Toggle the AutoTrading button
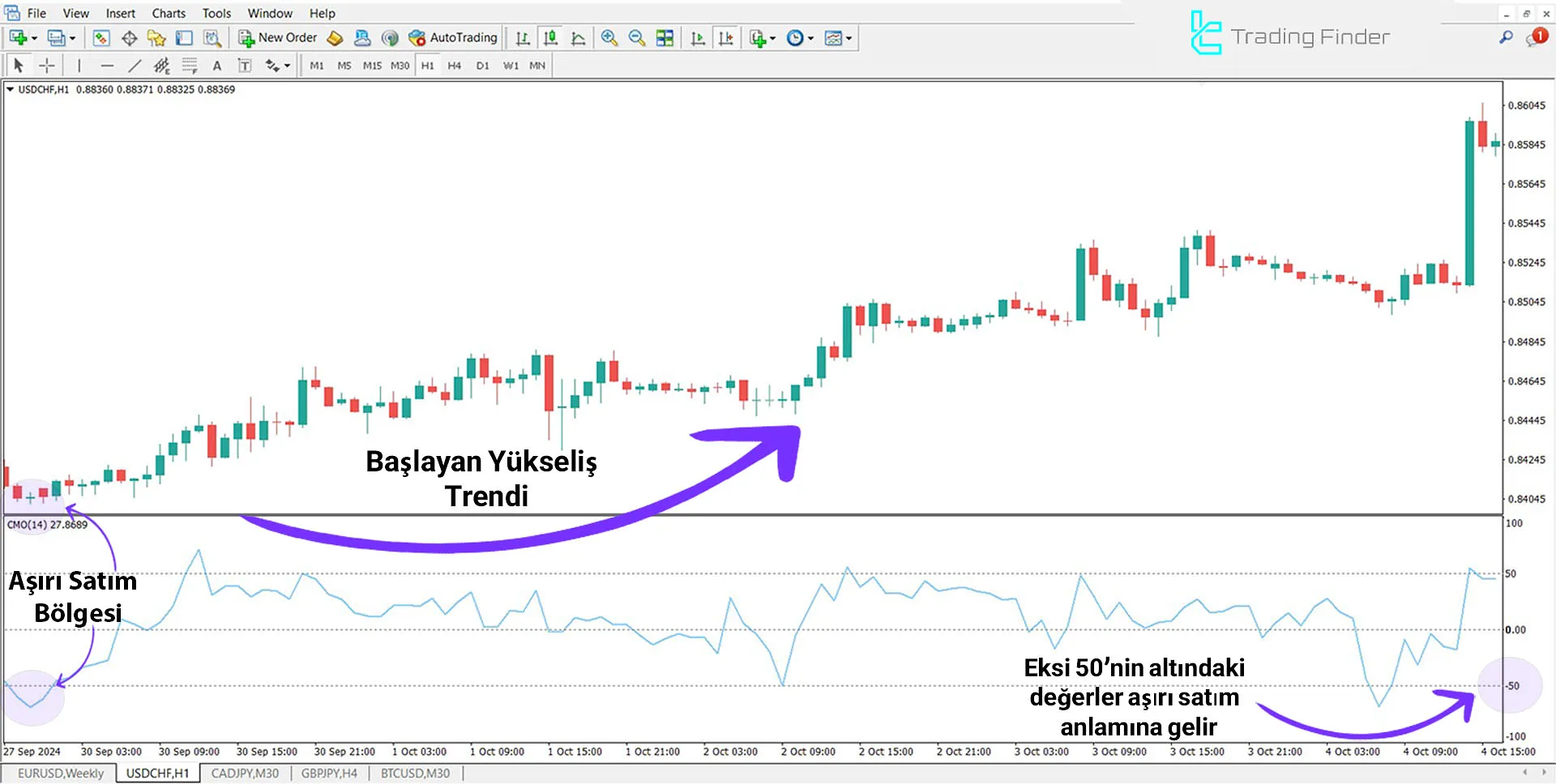Viewport: 1556px width, 784px height. pyautogui.click(x=453, y=38)
